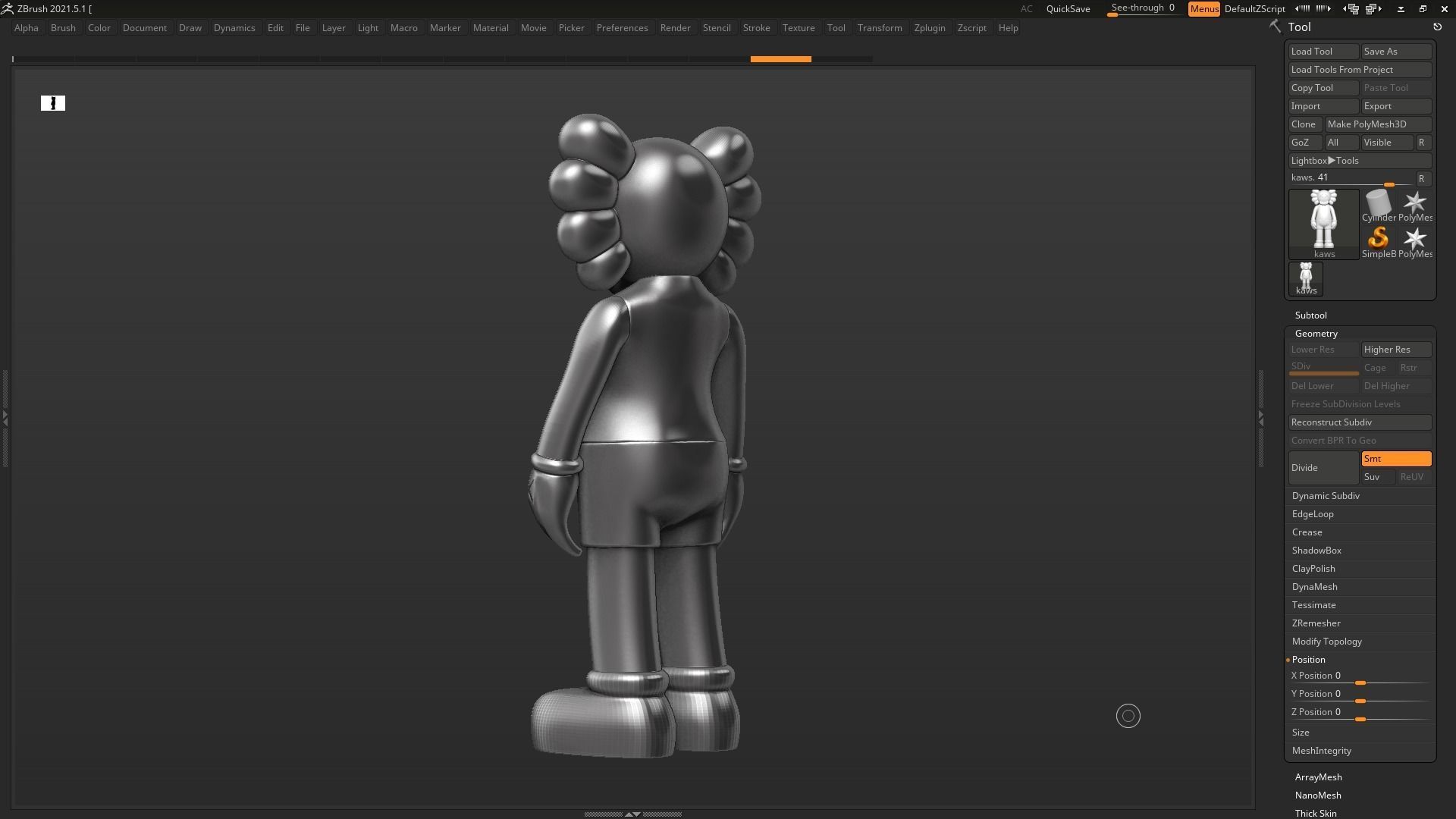
Task: Toggle the ReUV option
Action: [x=1414, y=477]
